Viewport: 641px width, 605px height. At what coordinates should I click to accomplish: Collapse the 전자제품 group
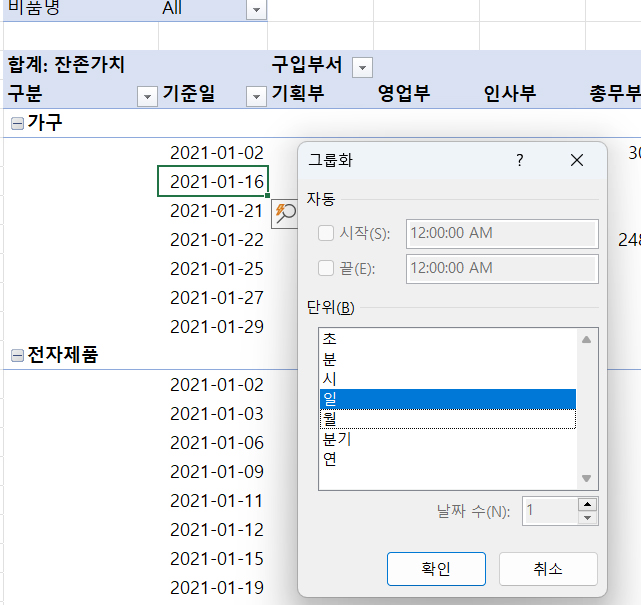point(16,355)
